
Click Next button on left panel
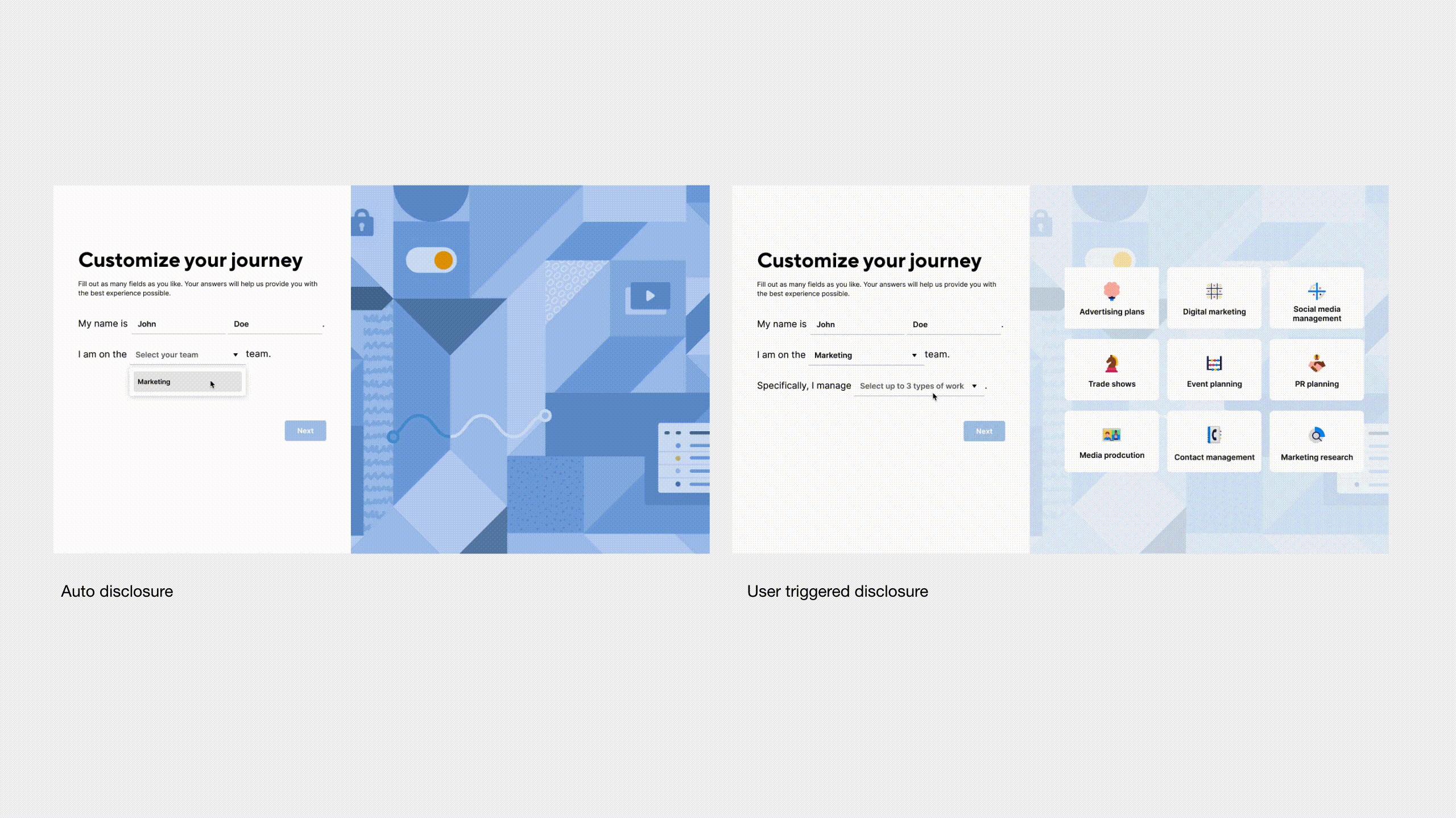coord(305,430)
